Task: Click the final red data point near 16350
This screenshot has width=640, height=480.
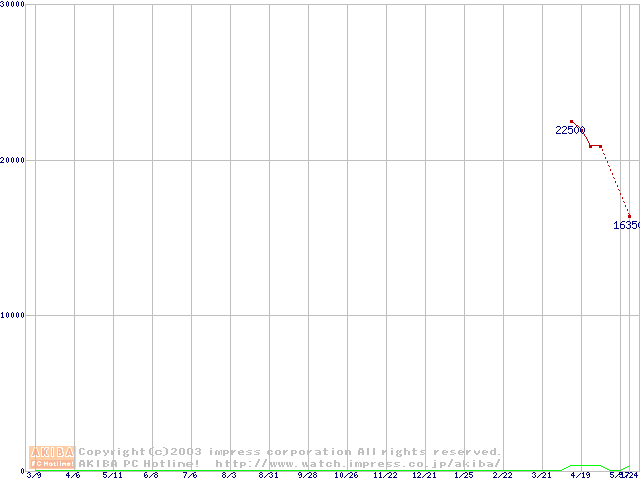Action: [x=629, y=216]
